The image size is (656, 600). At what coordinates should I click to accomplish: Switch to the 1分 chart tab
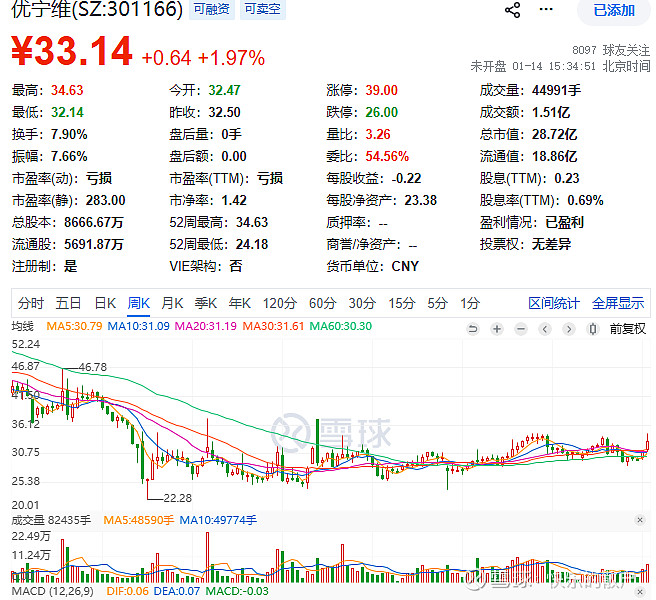470,303
